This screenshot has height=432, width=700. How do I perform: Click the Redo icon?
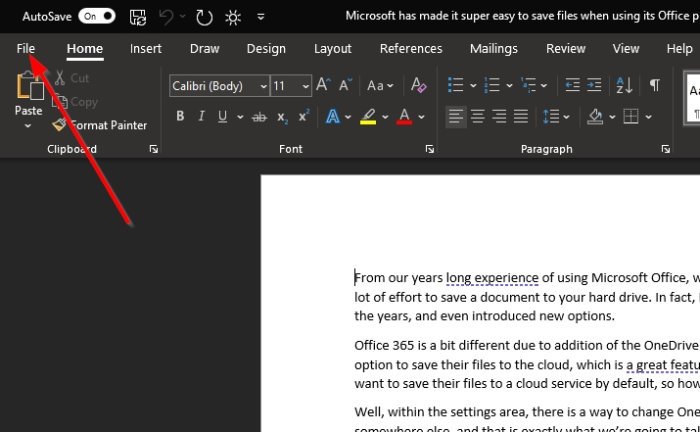(x=204, y=16)
